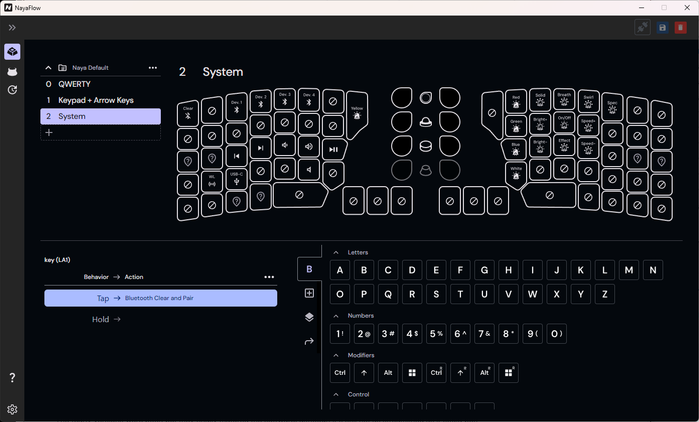
Task: Select the System layer
Action: click(100, 116)
